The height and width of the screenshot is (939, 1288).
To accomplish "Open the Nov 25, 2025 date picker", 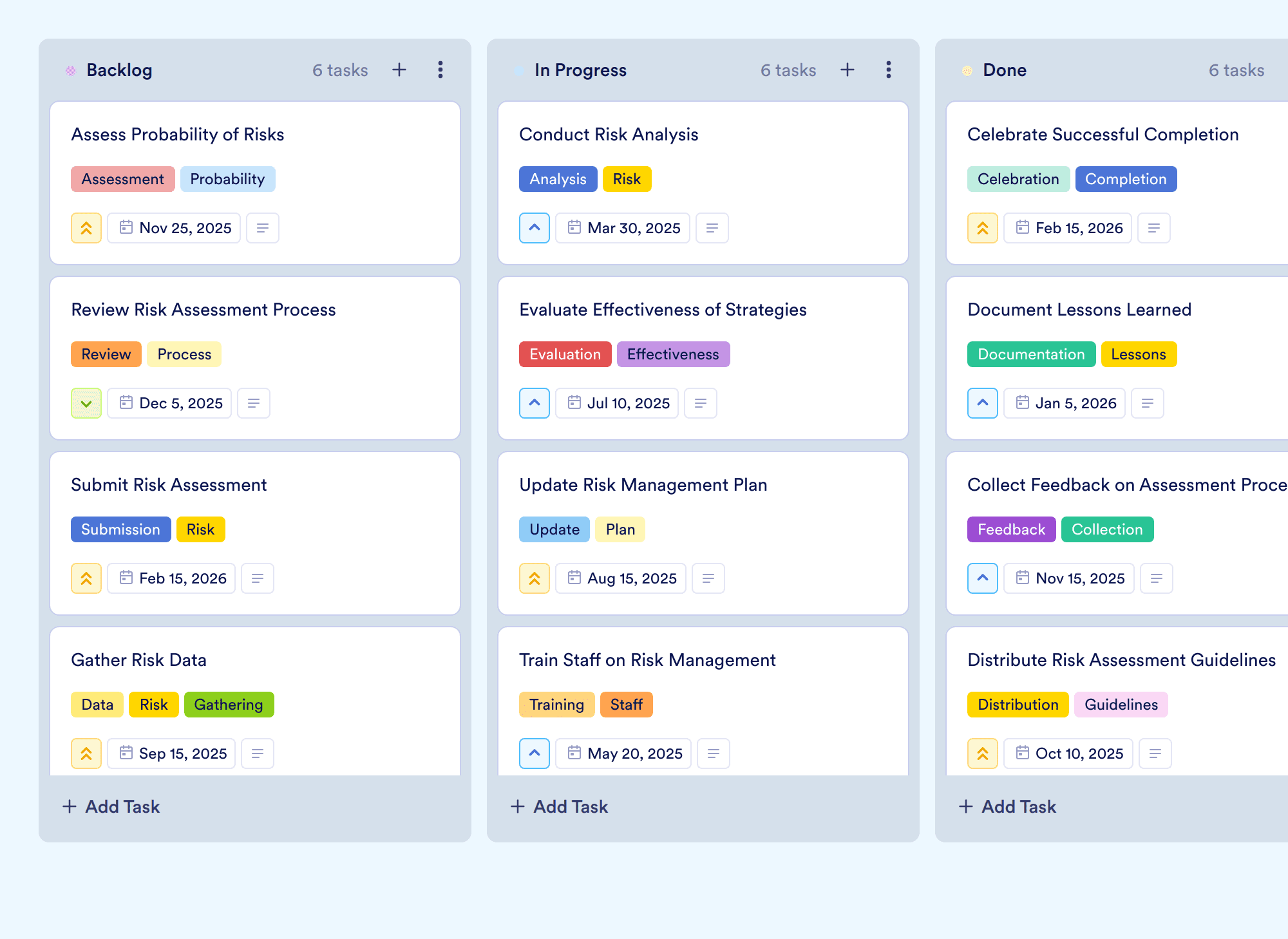I will click(174, 228).
